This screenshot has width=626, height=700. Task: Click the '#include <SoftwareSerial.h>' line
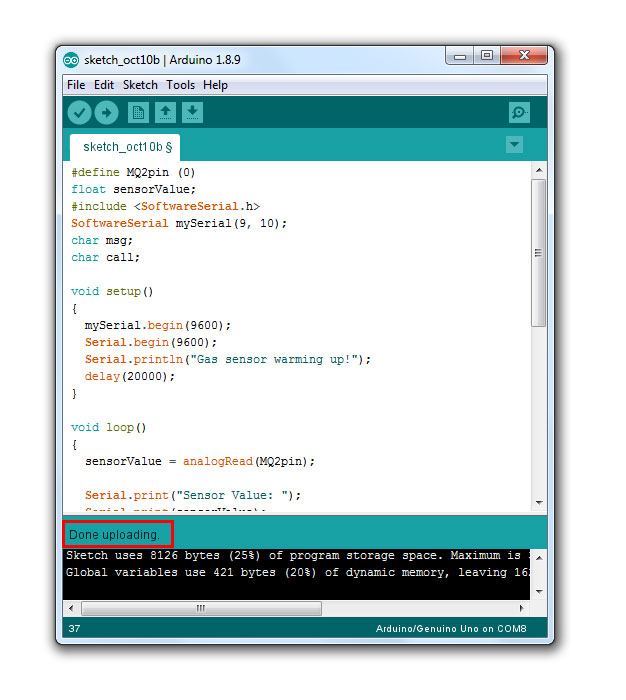(165, 206)
